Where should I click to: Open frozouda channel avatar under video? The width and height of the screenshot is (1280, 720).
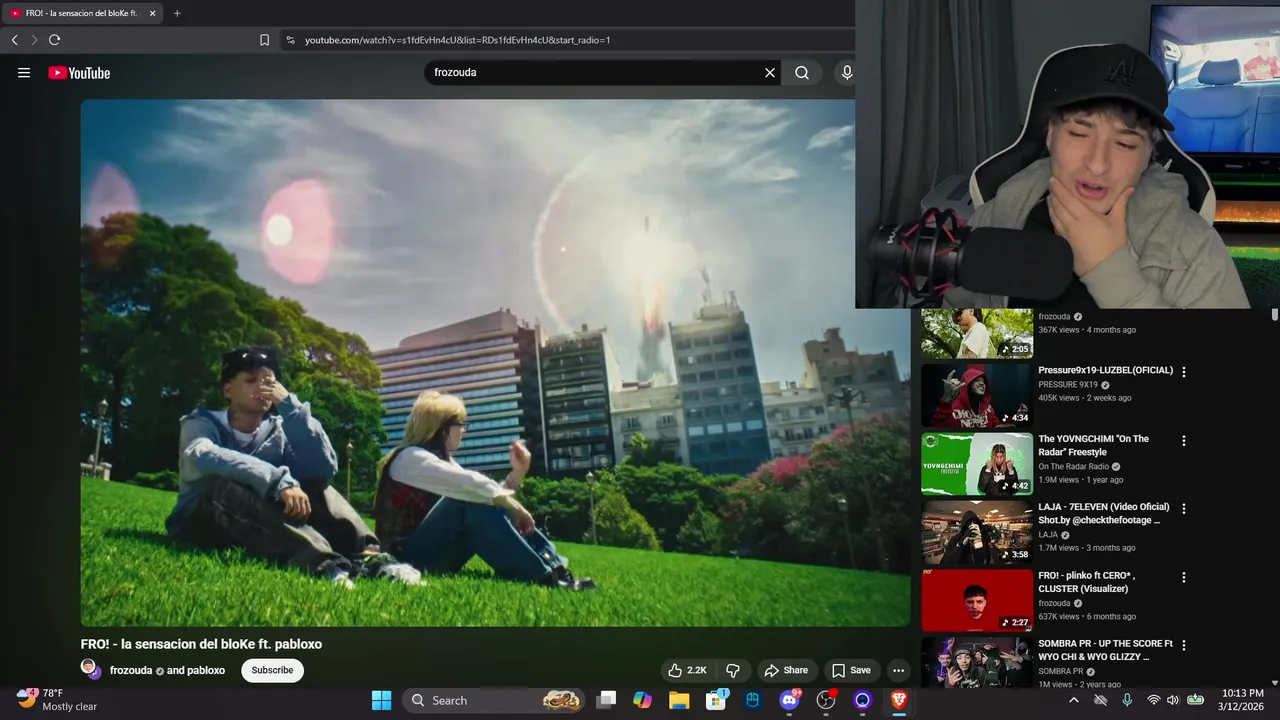[91, 669]
